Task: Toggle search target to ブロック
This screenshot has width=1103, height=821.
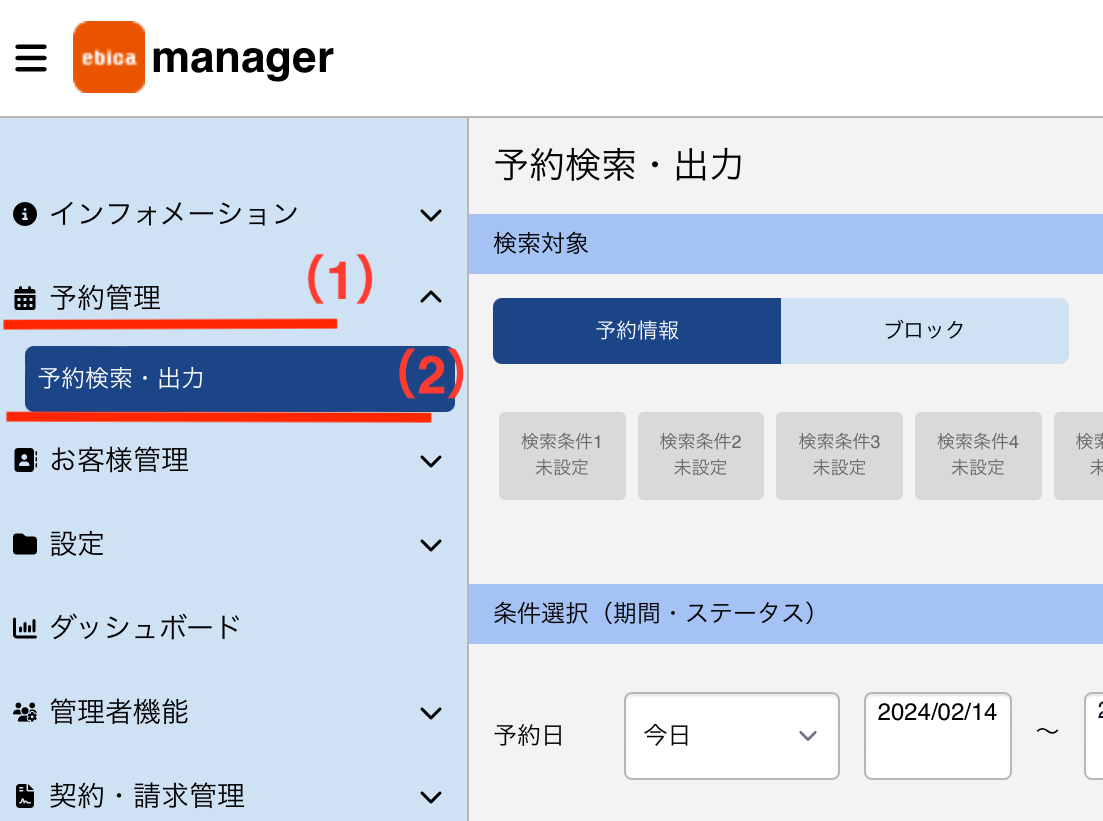Action: 924,331
